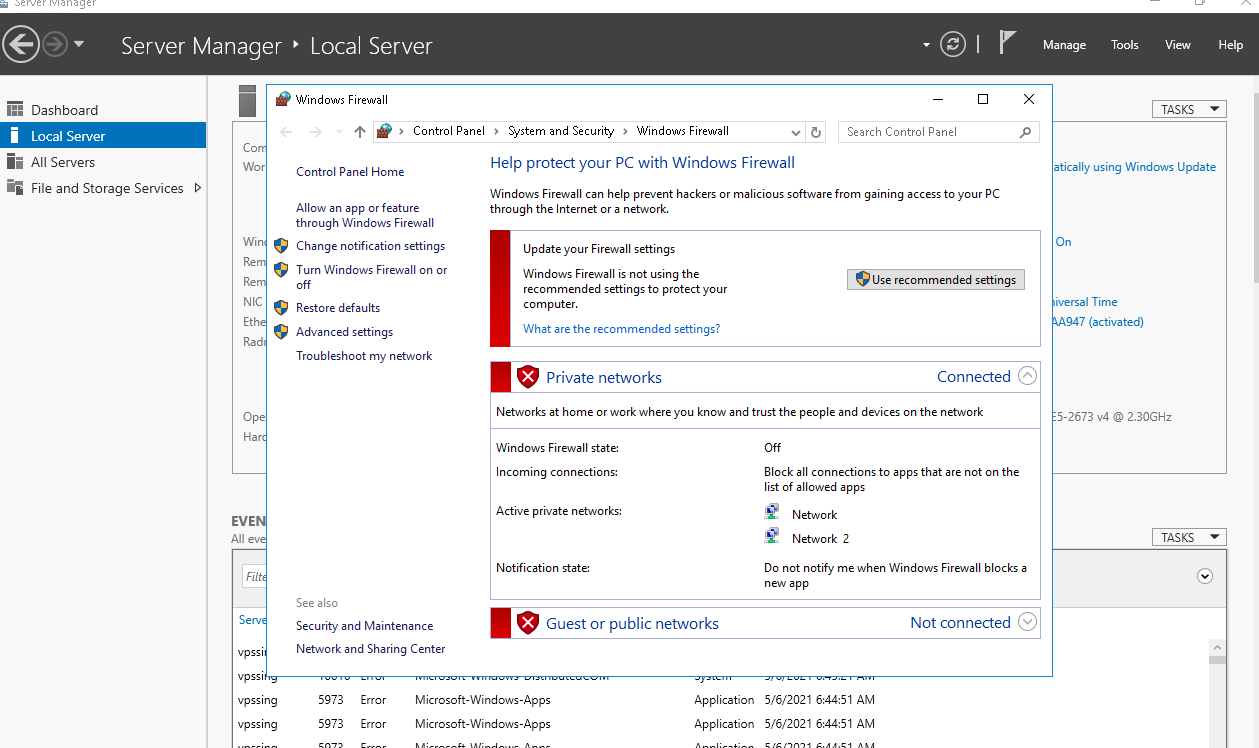Click the Server Manager back arrow

click(x=21, y=44)
